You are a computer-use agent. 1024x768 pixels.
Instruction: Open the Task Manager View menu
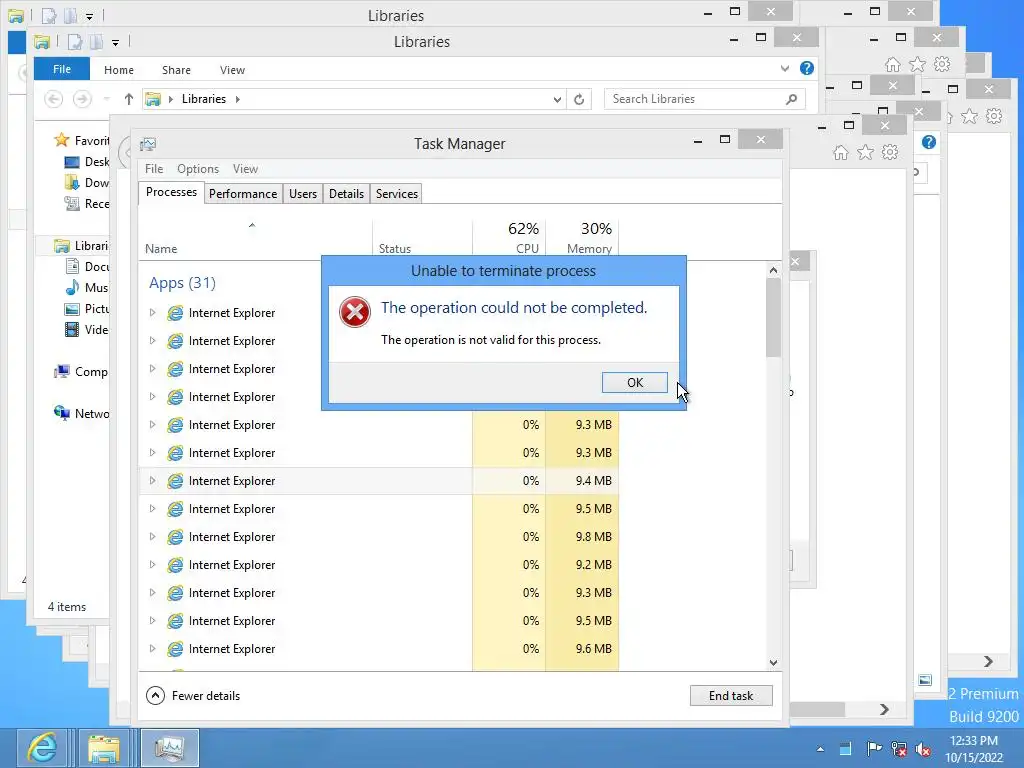pos(246,169)
